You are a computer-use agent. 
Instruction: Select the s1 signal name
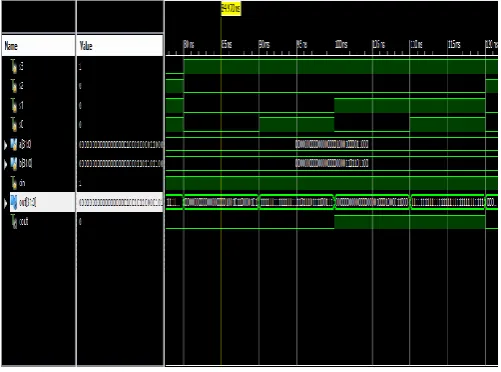(x=21, y=105)
